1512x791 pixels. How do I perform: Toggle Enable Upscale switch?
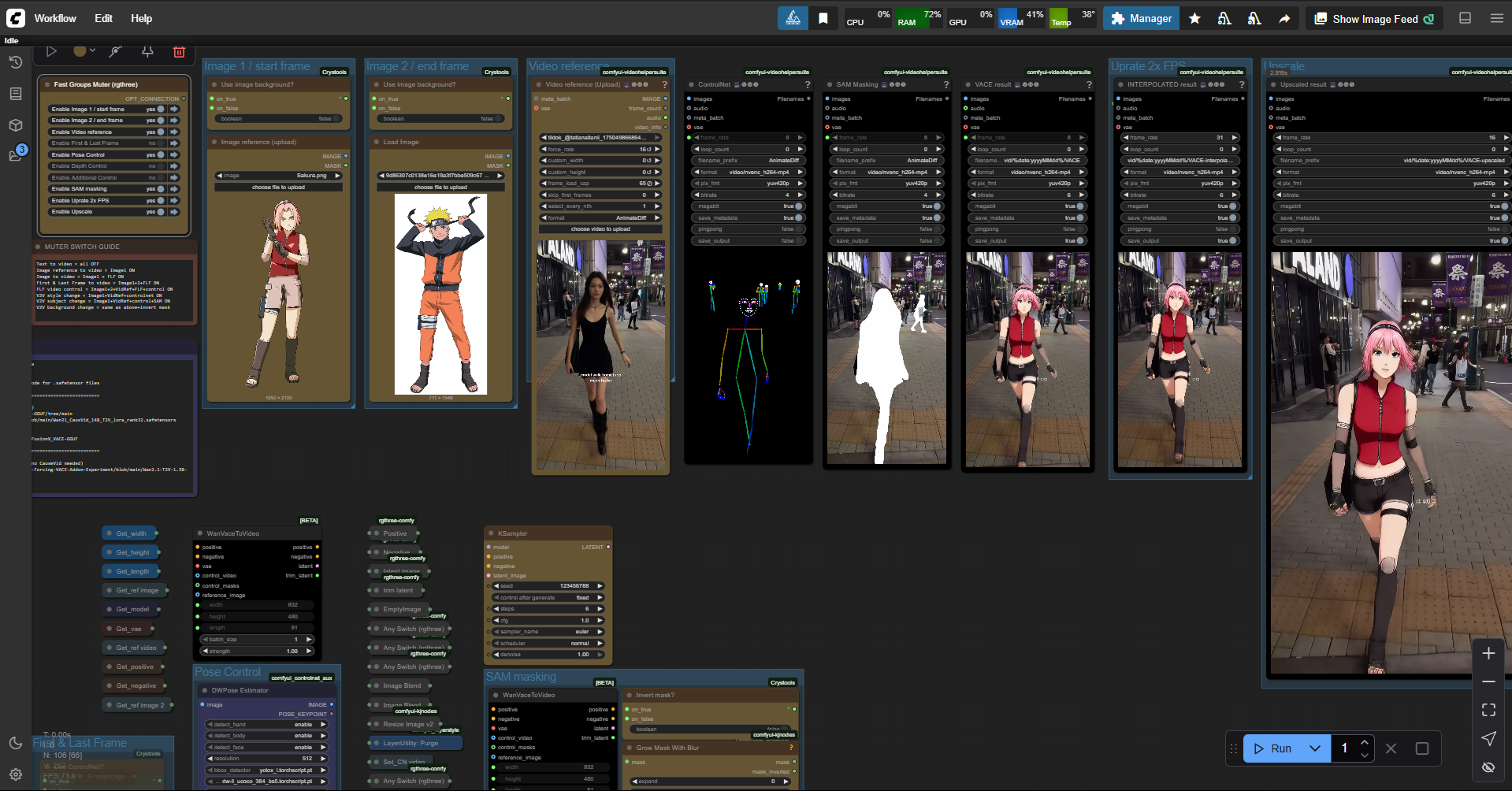(161, 212)
